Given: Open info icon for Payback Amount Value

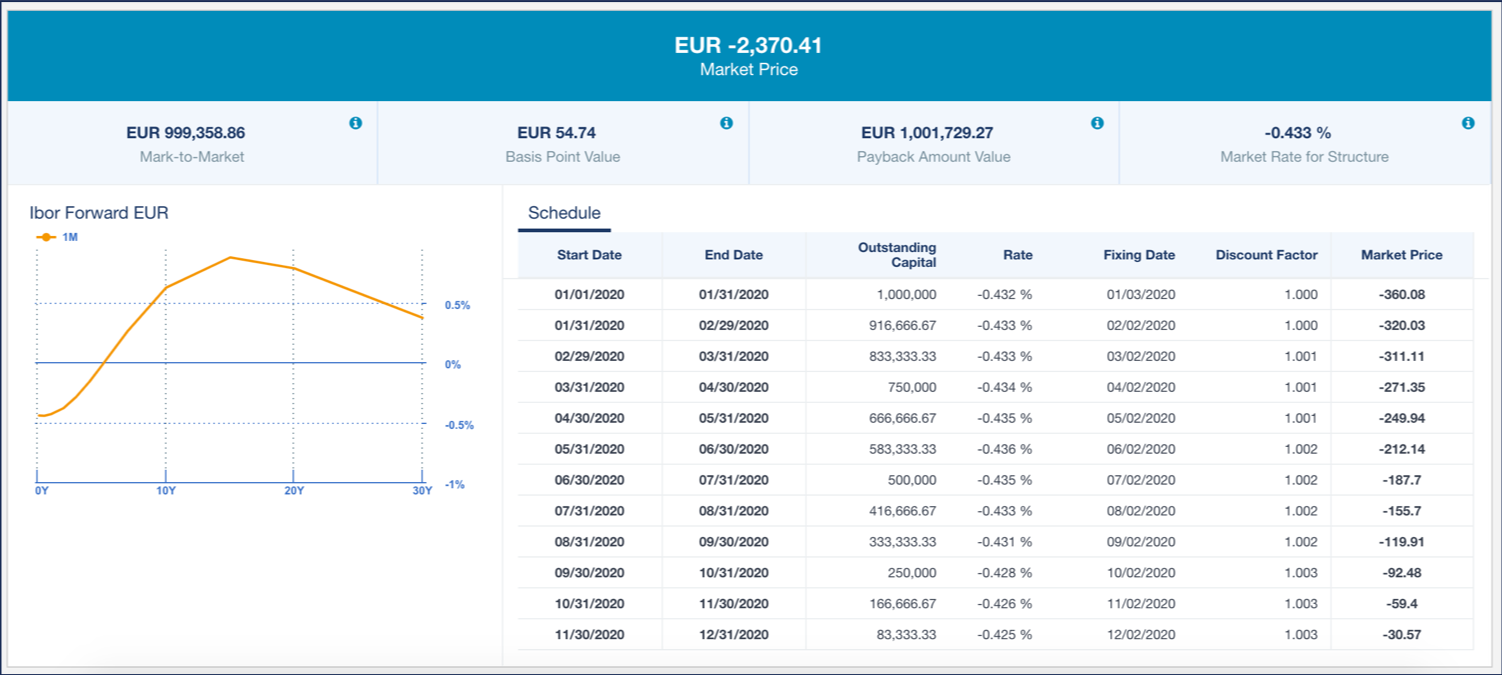Looking at the screenshot, I should 1097,123.
